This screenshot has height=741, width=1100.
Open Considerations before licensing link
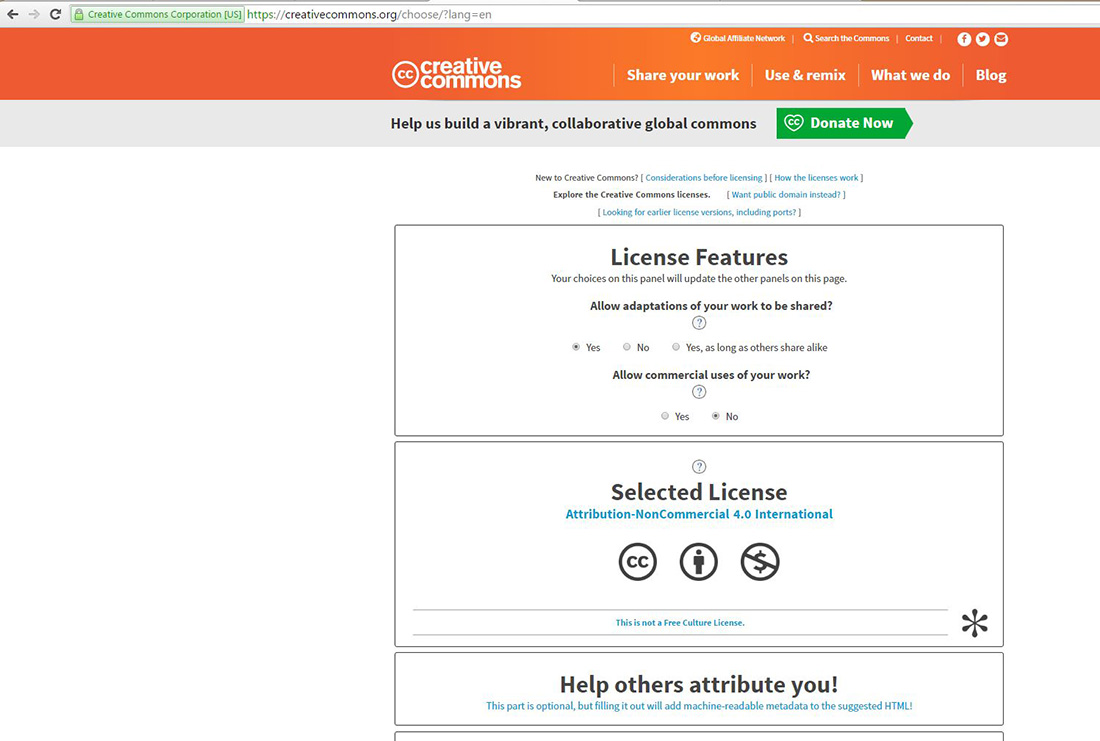(x=704, y=178)
